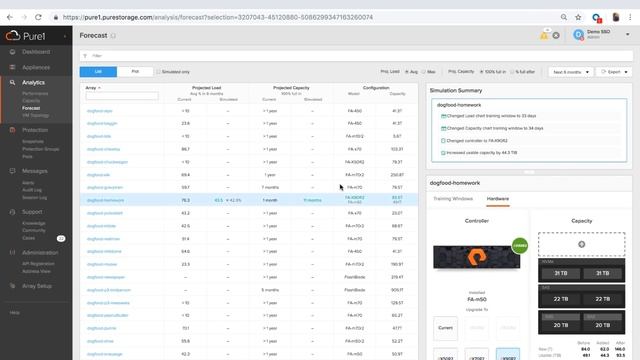The image size is (640, 360).
Task: Open the Export dropdown
Action: [614, 72]
